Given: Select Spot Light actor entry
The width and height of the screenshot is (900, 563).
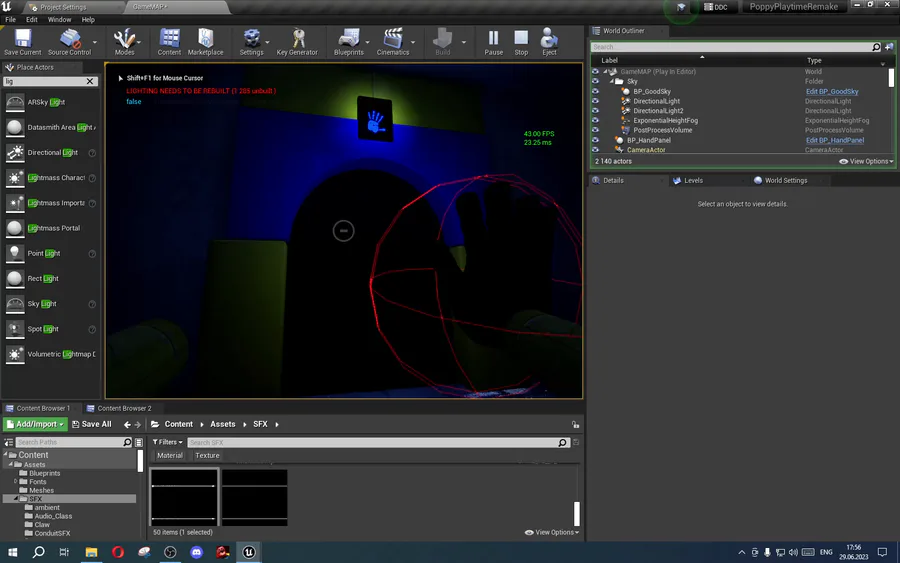Looking at the screenshot, I should 50,329.
